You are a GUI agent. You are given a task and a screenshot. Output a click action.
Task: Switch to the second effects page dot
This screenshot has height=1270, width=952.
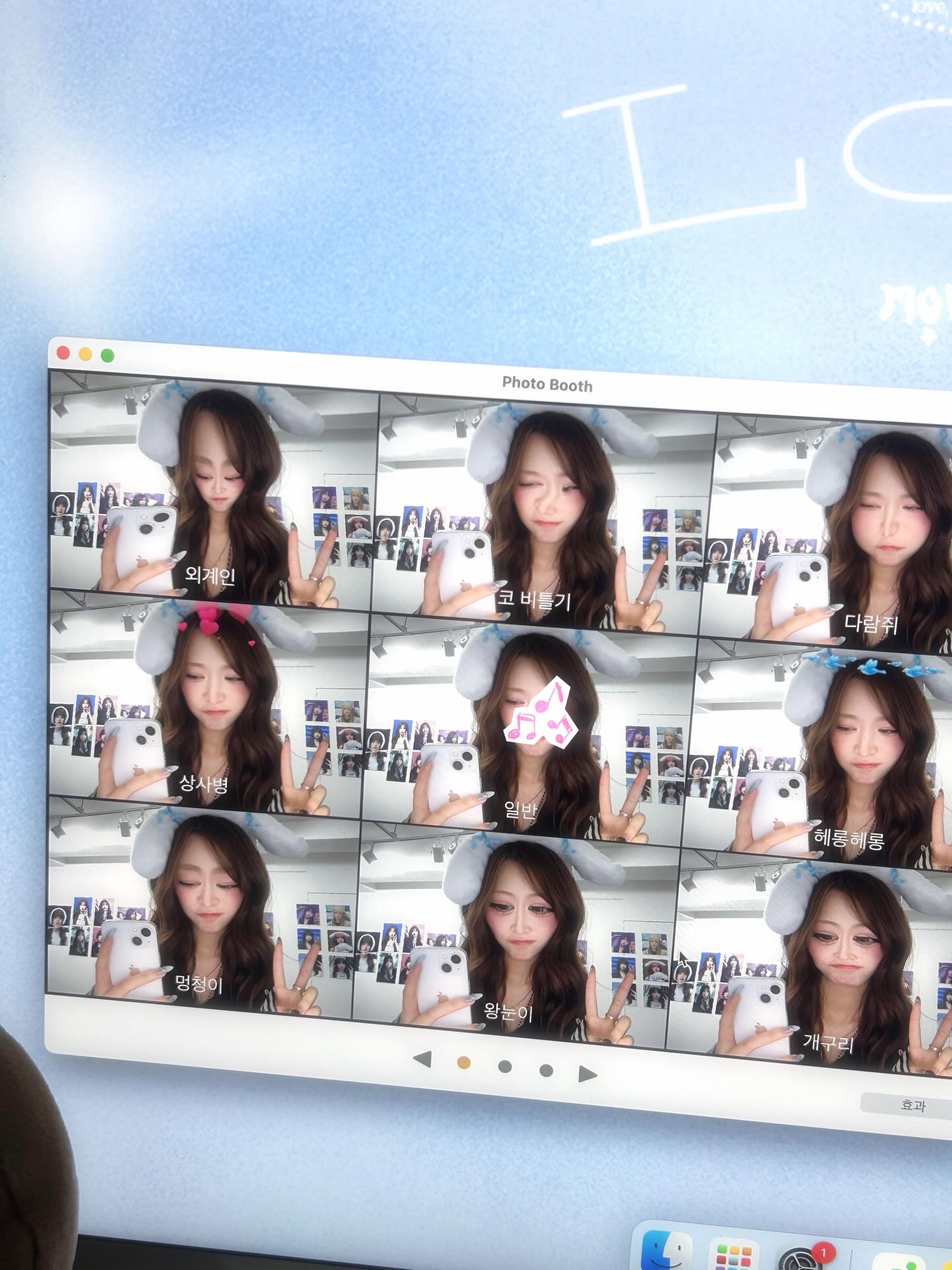[x=505, y=1066]
